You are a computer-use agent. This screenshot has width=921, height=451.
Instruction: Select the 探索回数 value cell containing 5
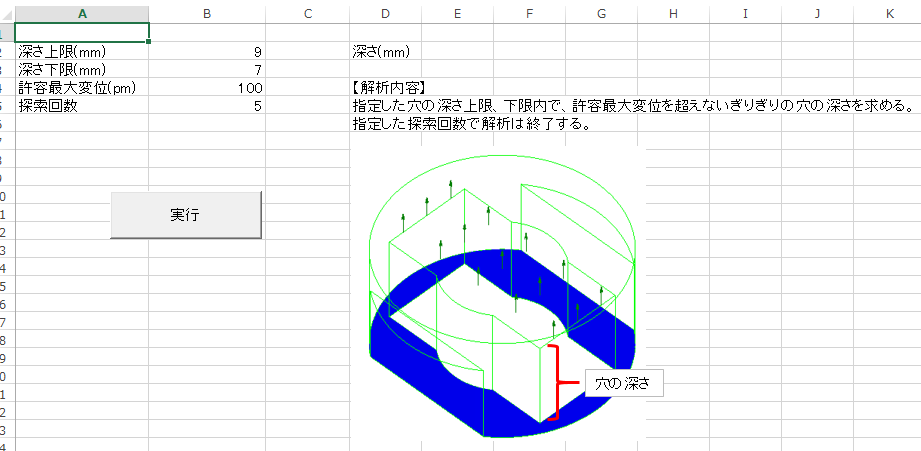pos(207,106)
